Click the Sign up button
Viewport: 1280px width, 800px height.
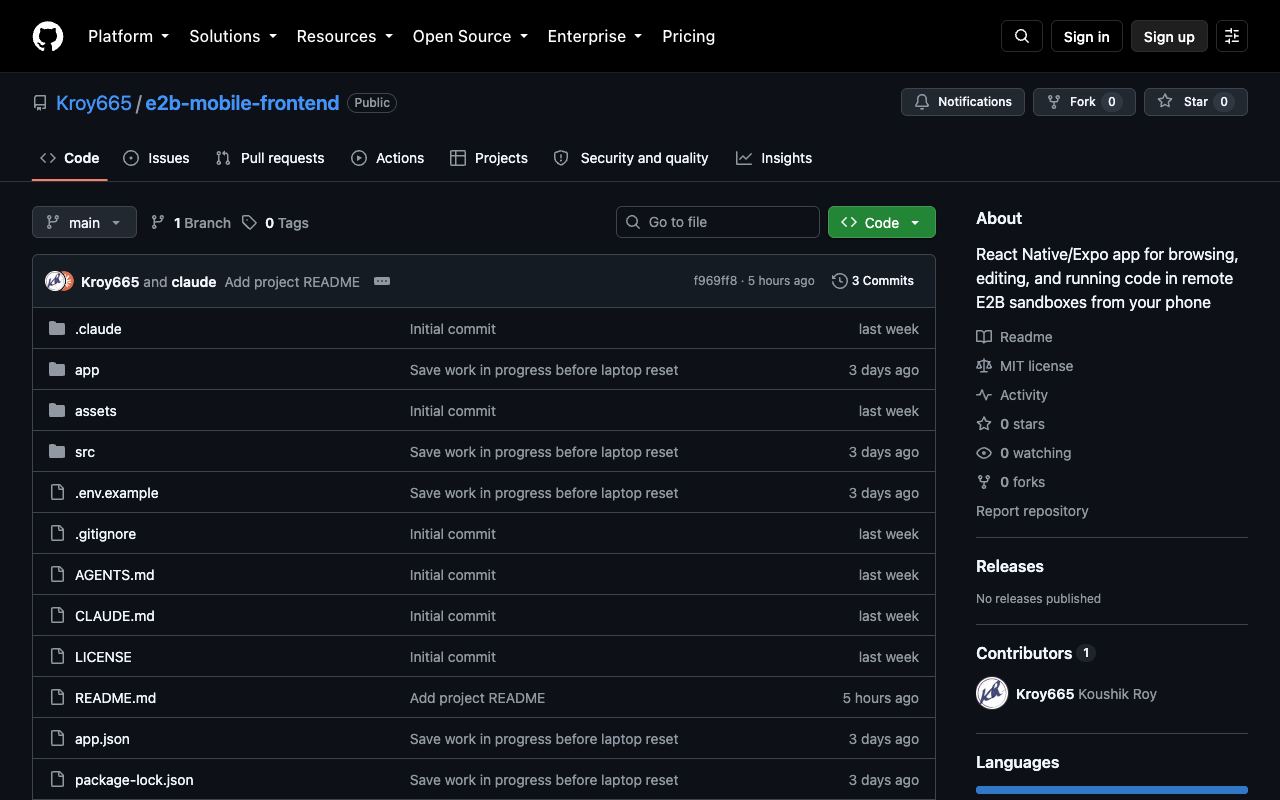pos(1169,36)
